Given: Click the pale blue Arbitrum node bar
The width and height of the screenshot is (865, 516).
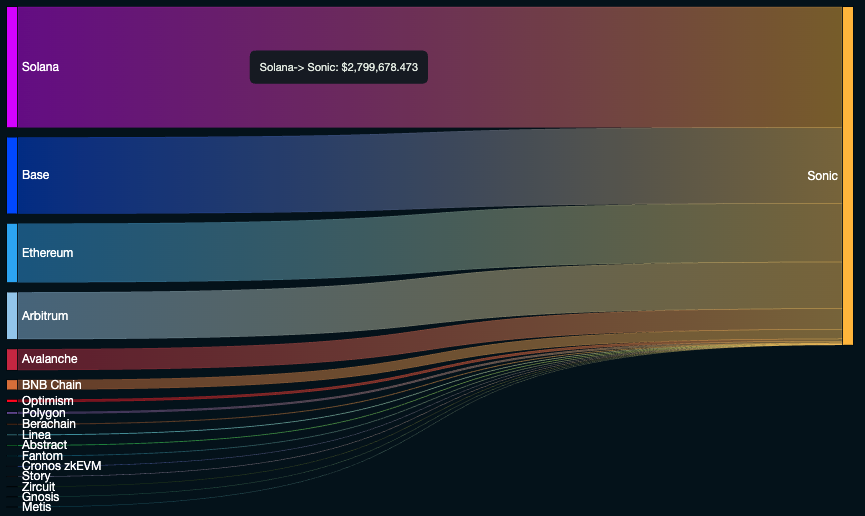Looking at the screenshot, I should click(x=12, y=316).
